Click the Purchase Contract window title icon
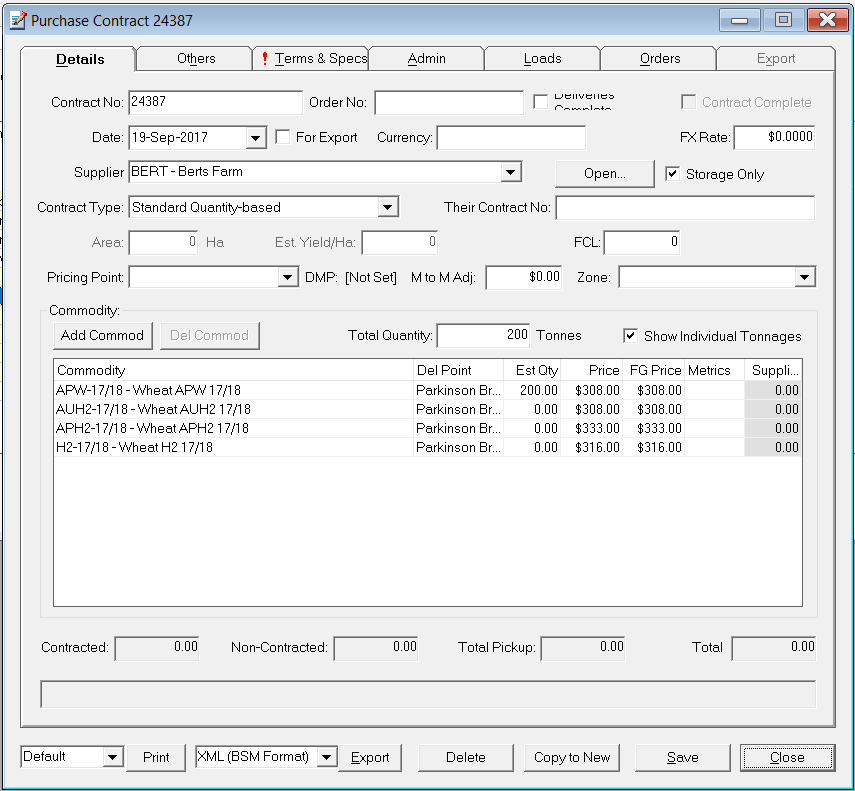 point(17,20)
